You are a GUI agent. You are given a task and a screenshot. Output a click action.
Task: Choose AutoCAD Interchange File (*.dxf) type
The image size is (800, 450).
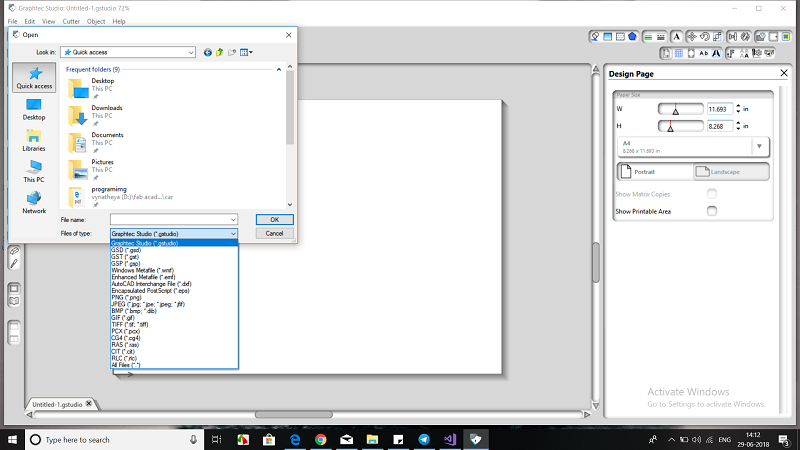click(x=152, y=284)
